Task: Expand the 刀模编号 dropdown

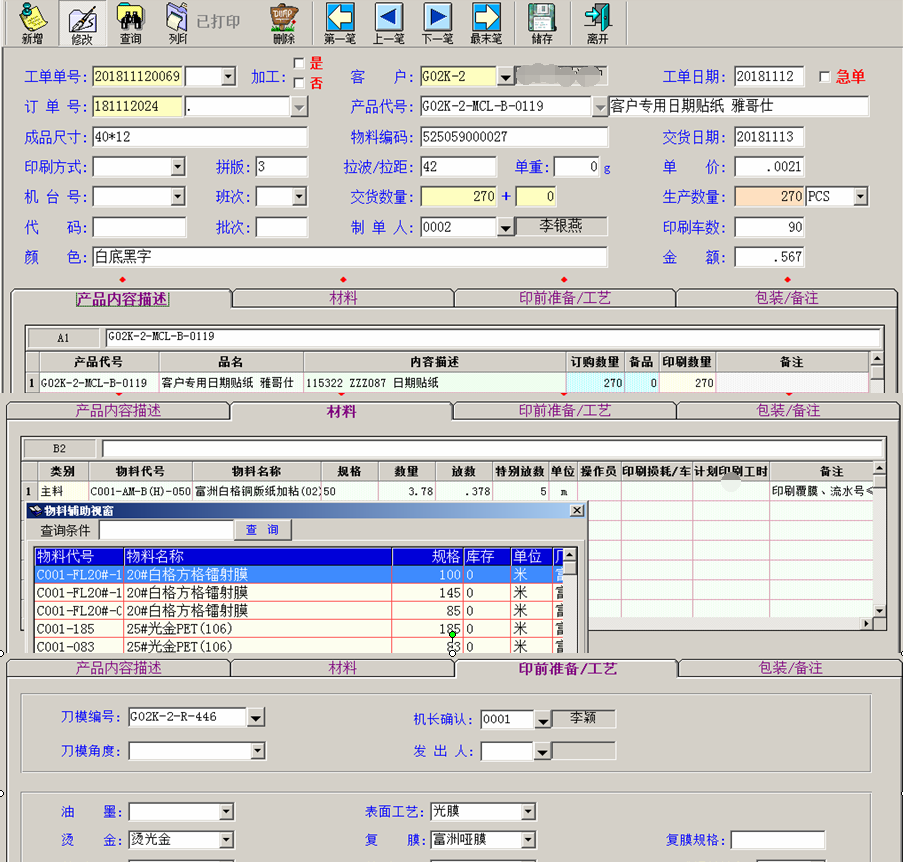Action: coord(256,717)
